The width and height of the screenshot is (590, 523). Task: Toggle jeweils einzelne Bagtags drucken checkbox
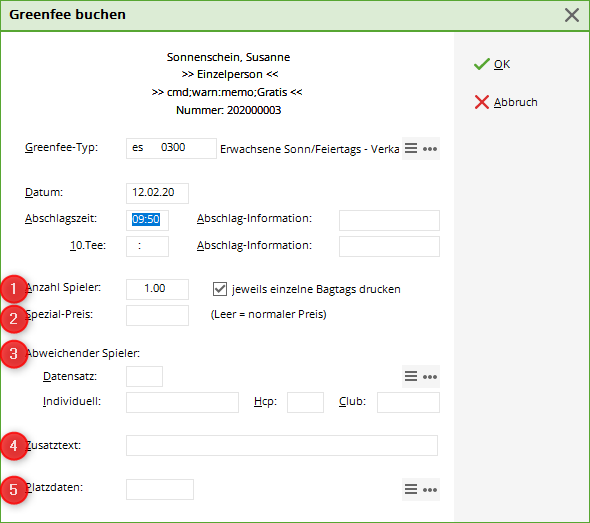220,289
